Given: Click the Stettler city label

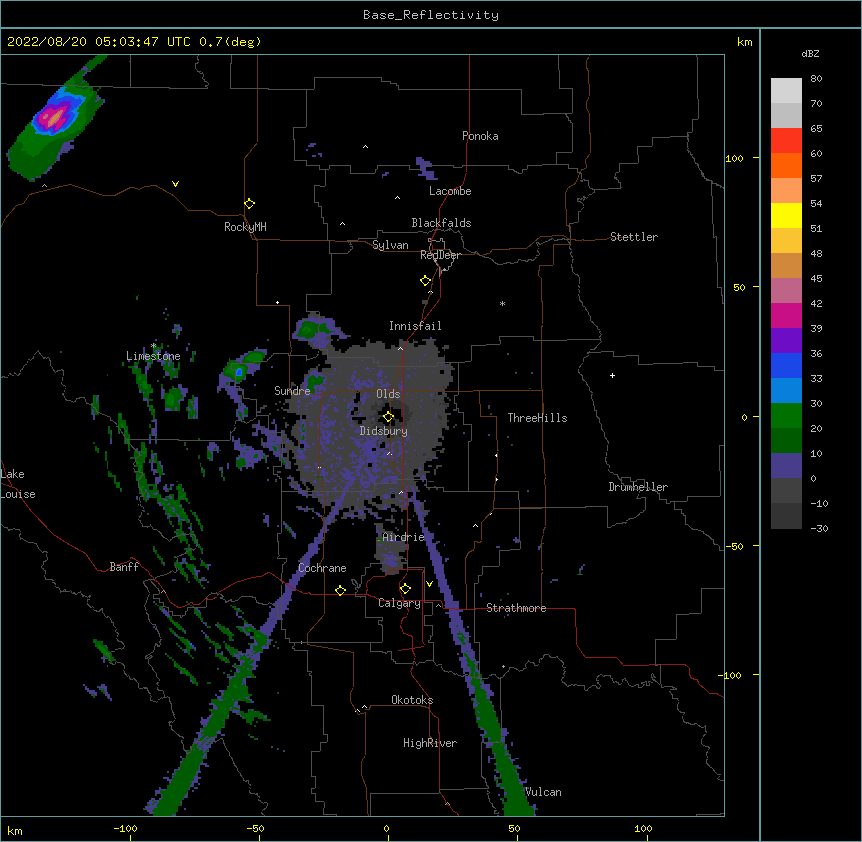Looking at the screenshot, I should pyautogui.click(x=634, y=237).
